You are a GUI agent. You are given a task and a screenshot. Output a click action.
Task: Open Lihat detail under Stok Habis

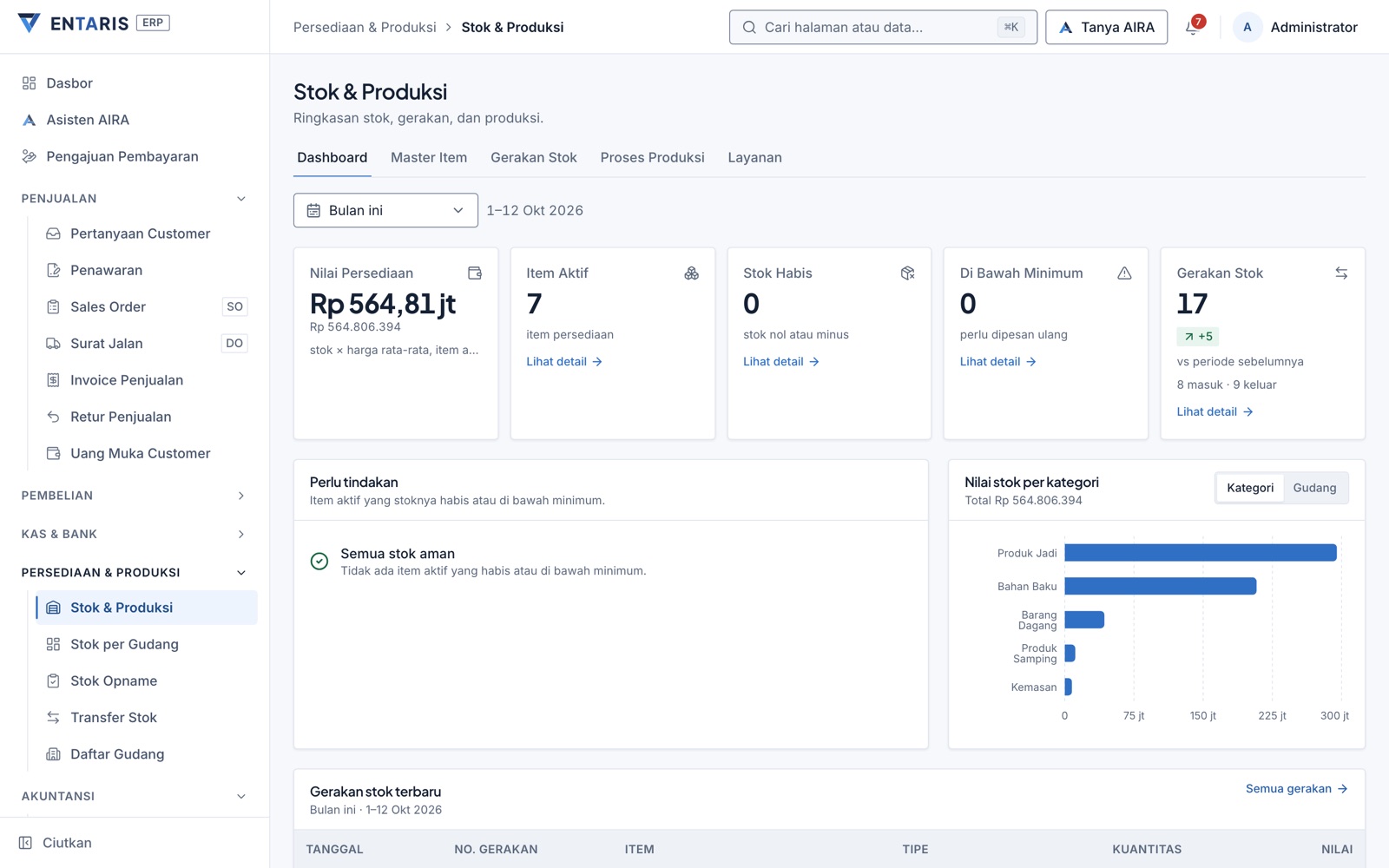tap(781, 362)
